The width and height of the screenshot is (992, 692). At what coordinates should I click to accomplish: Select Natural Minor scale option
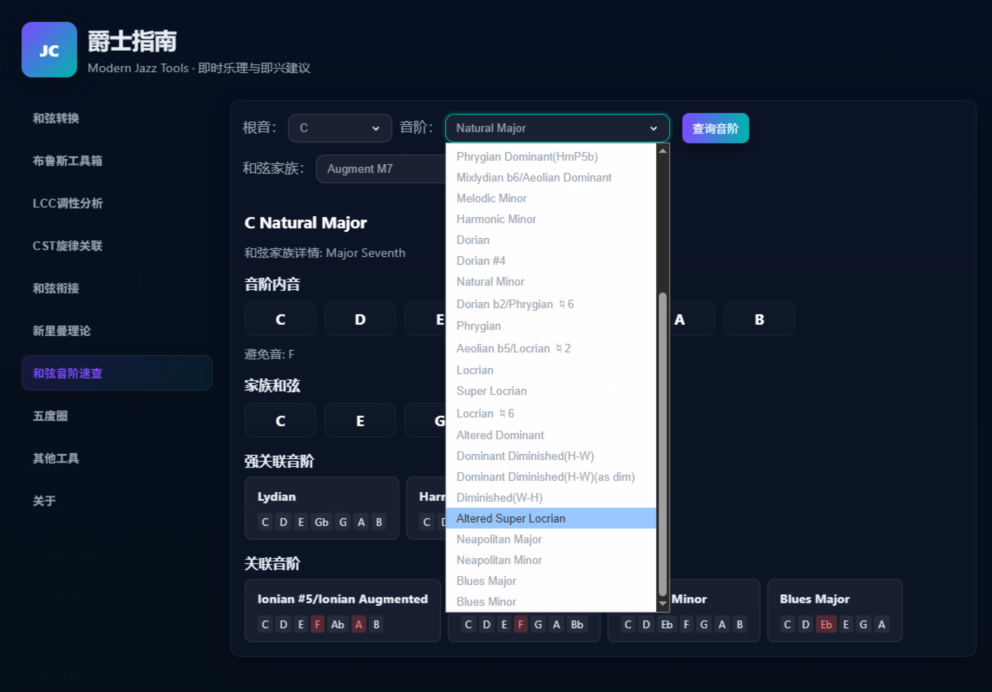(x=550, y=281)
